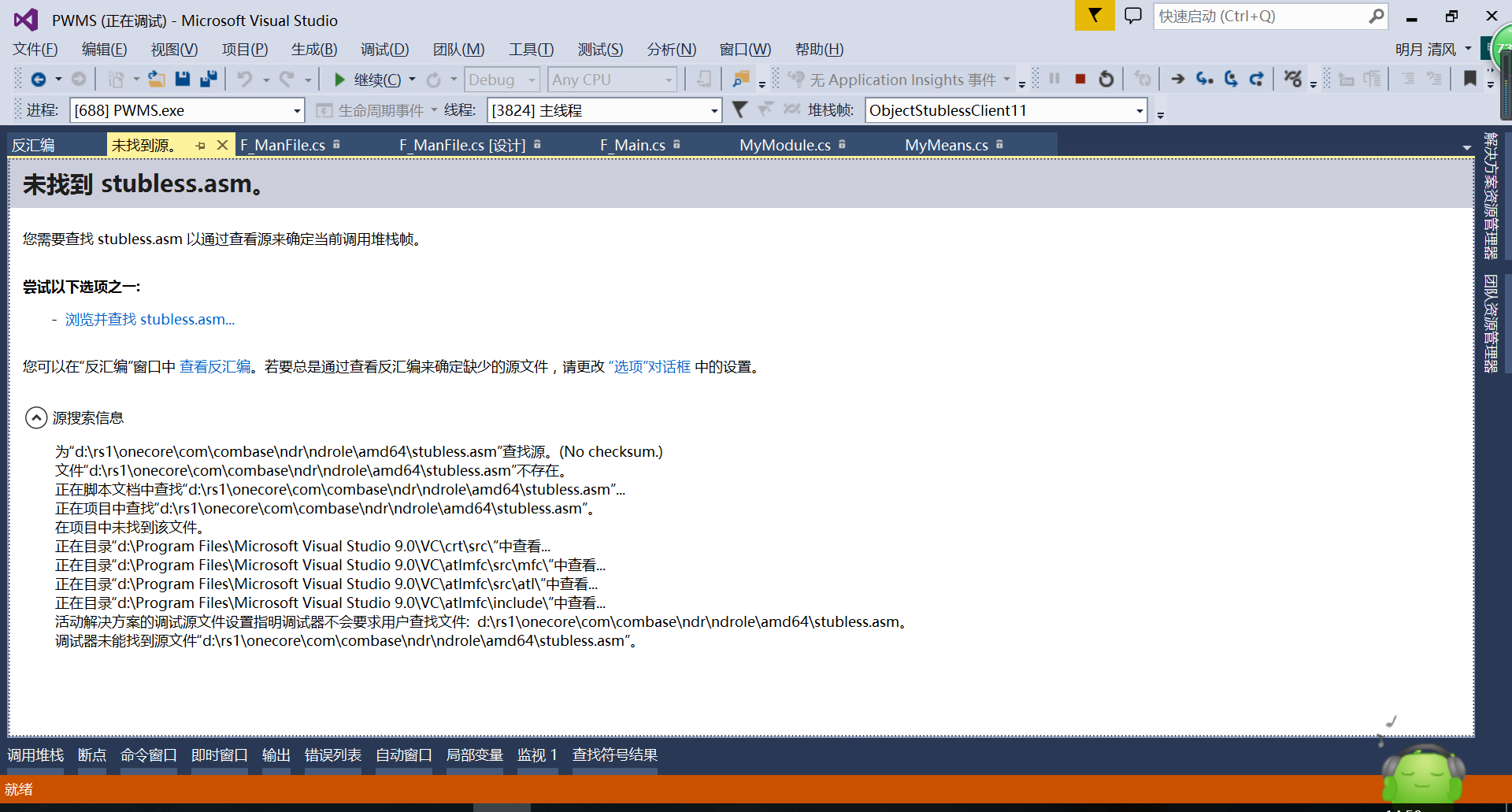Click the green Continue play icon

tap(339, 80)
